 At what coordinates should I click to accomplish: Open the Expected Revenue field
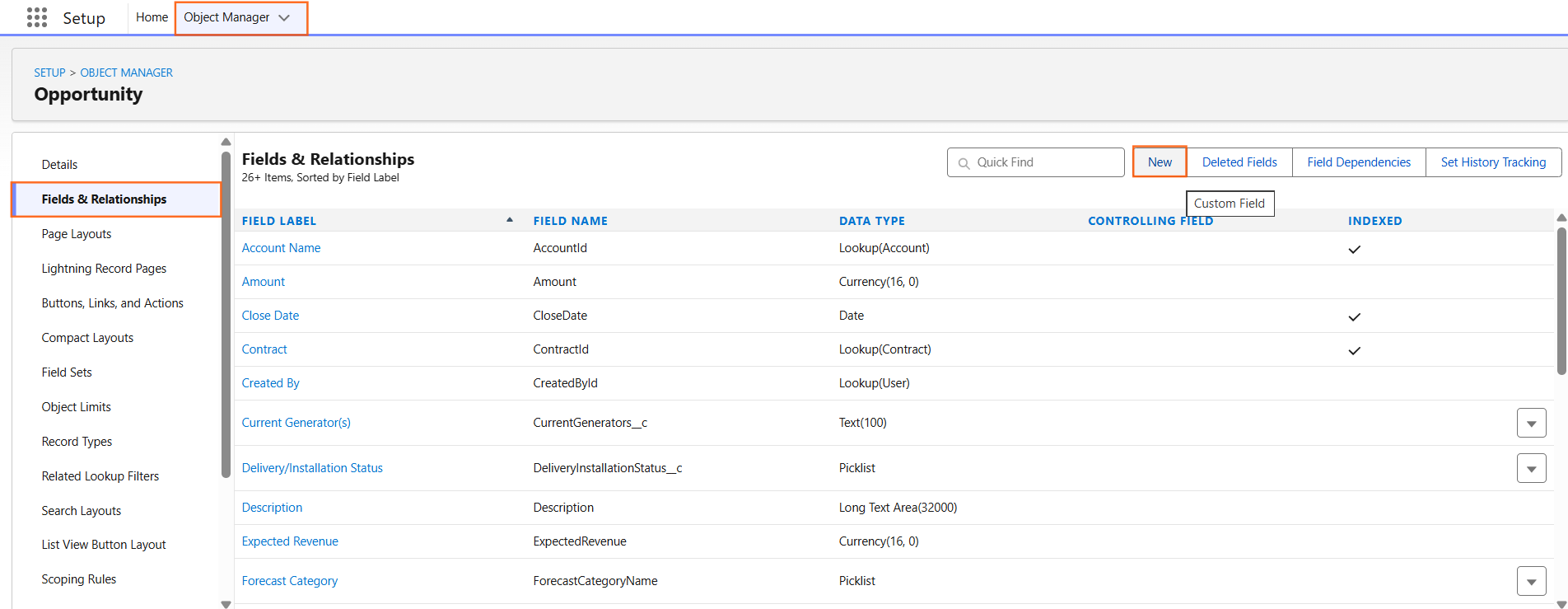pos(290,541)
